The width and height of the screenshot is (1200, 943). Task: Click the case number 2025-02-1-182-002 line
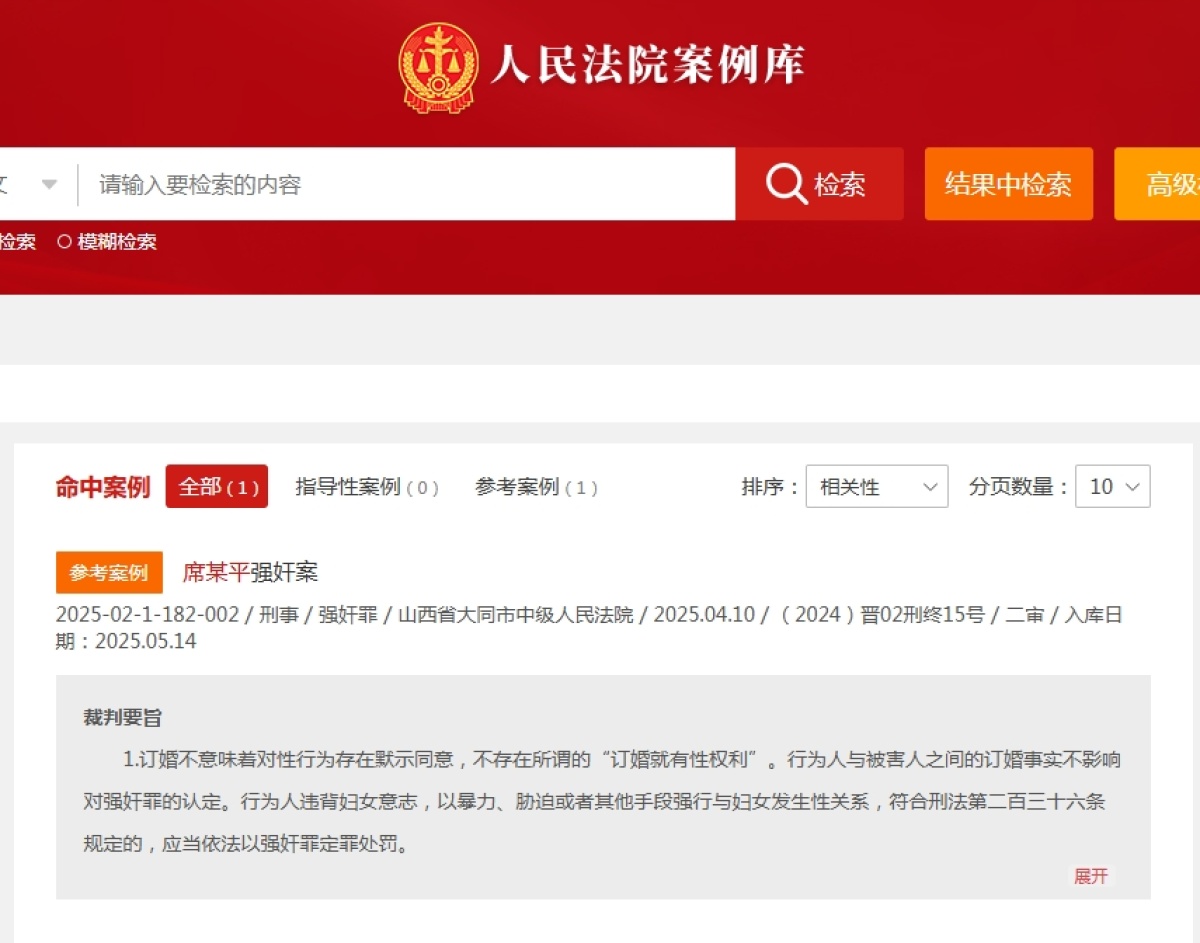point(147,615)
